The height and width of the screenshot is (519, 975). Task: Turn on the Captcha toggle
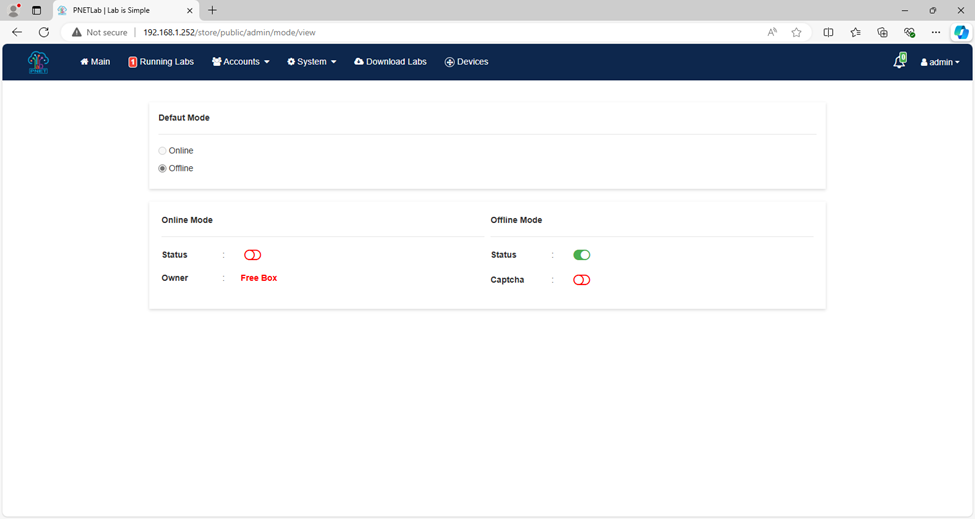pyautogui.click(x=581, y=280)
